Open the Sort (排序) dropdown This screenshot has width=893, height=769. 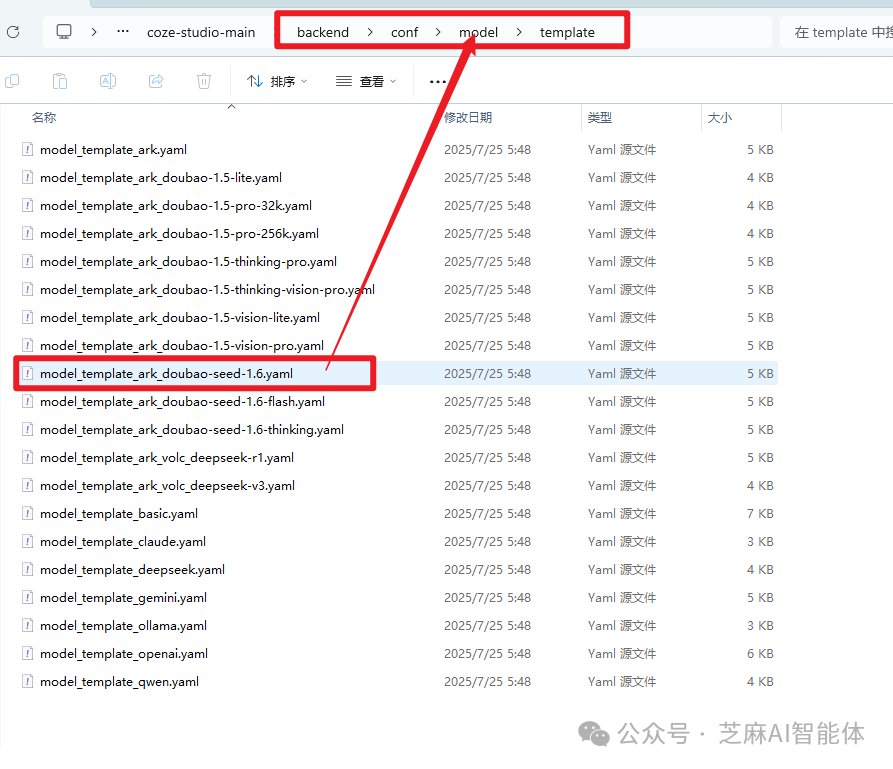click(277, 81)
